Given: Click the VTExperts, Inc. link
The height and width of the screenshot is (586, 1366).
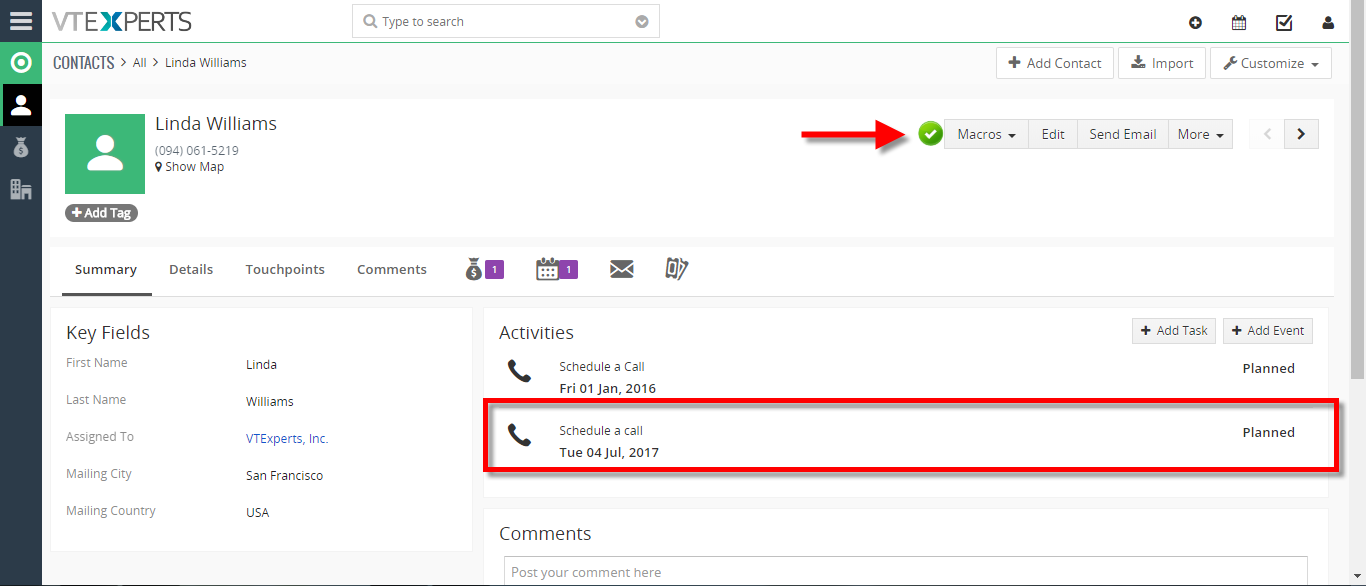Looking at the screenshot, I should coord(287,438).
